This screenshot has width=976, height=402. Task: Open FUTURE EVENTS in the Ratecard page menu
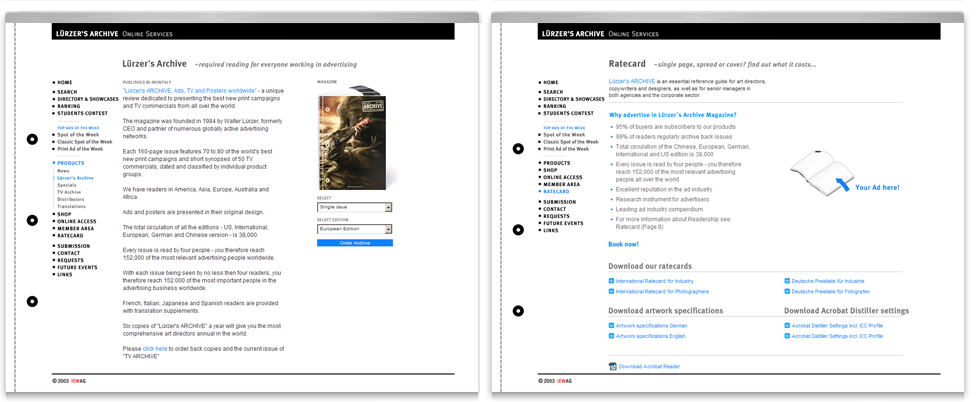tap(563, 223)
